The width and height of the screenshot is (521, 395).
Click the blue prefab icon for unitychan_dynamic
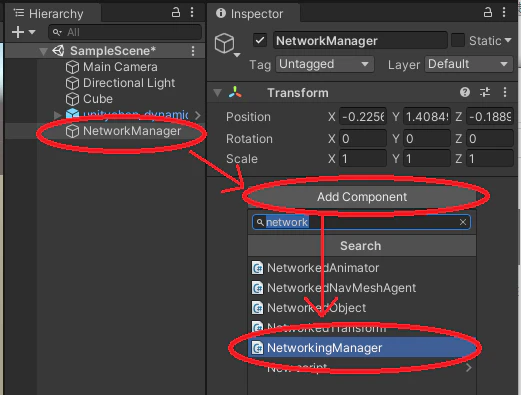tap(72, 114)
